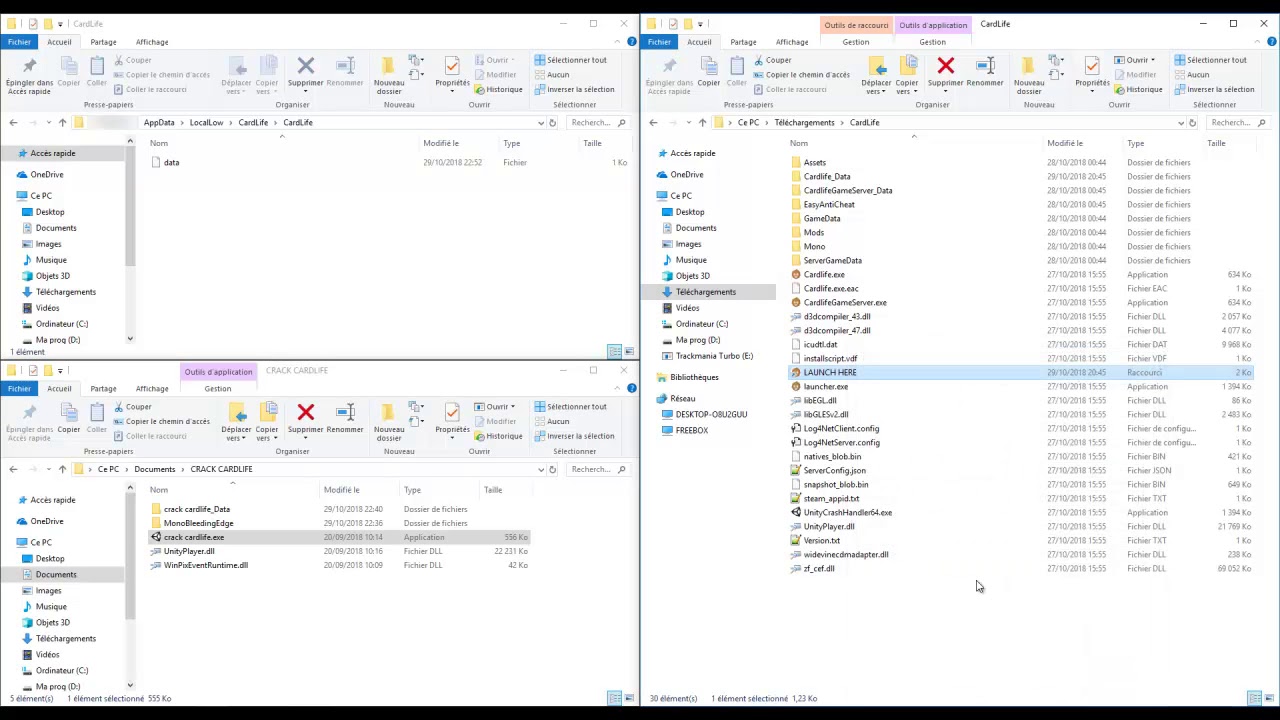Screen dimensions: 1280x720
Task: Open Accueil tab in right CardLife window
Action: tap(699, 42)
